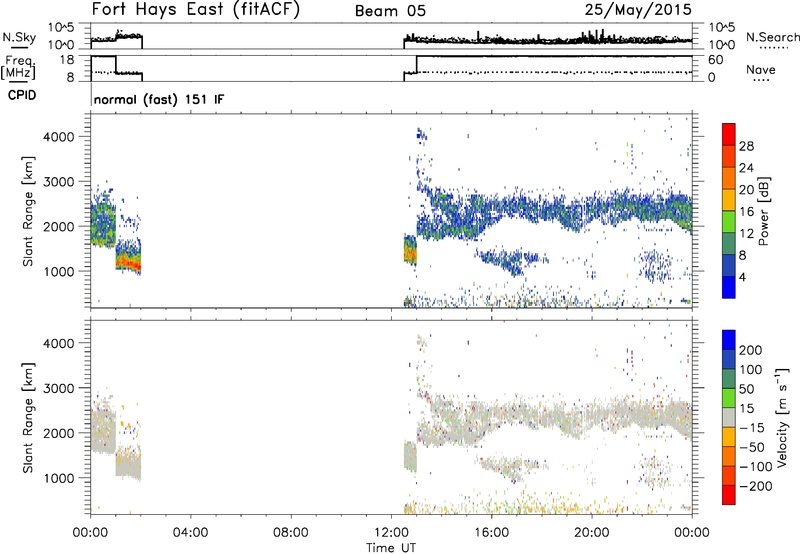The image size is (800, 554).
Task: Click the gray band of the velocity color bar
Action: click(729, 417)
